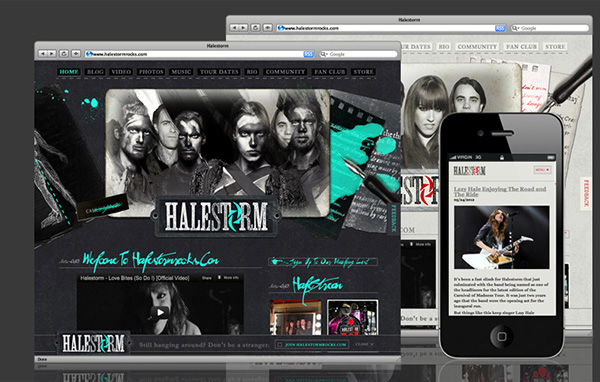Open STORE in the rear site navigation

[555, 47]
